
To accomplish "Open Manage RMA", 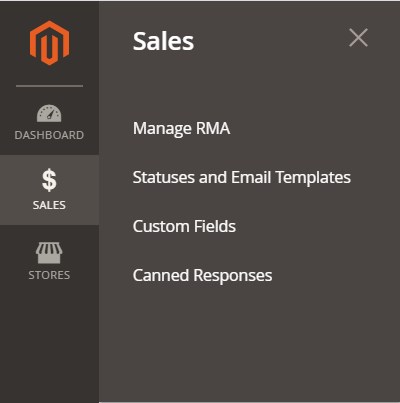I will pyautogui.click(x=181, y=129).
